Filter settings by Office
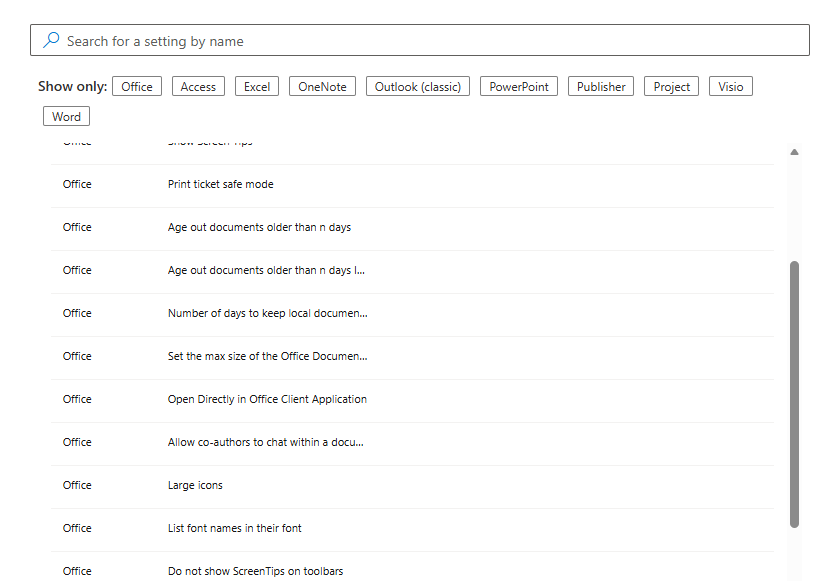The width and height of the screenshot is (831, 581). 137,86
